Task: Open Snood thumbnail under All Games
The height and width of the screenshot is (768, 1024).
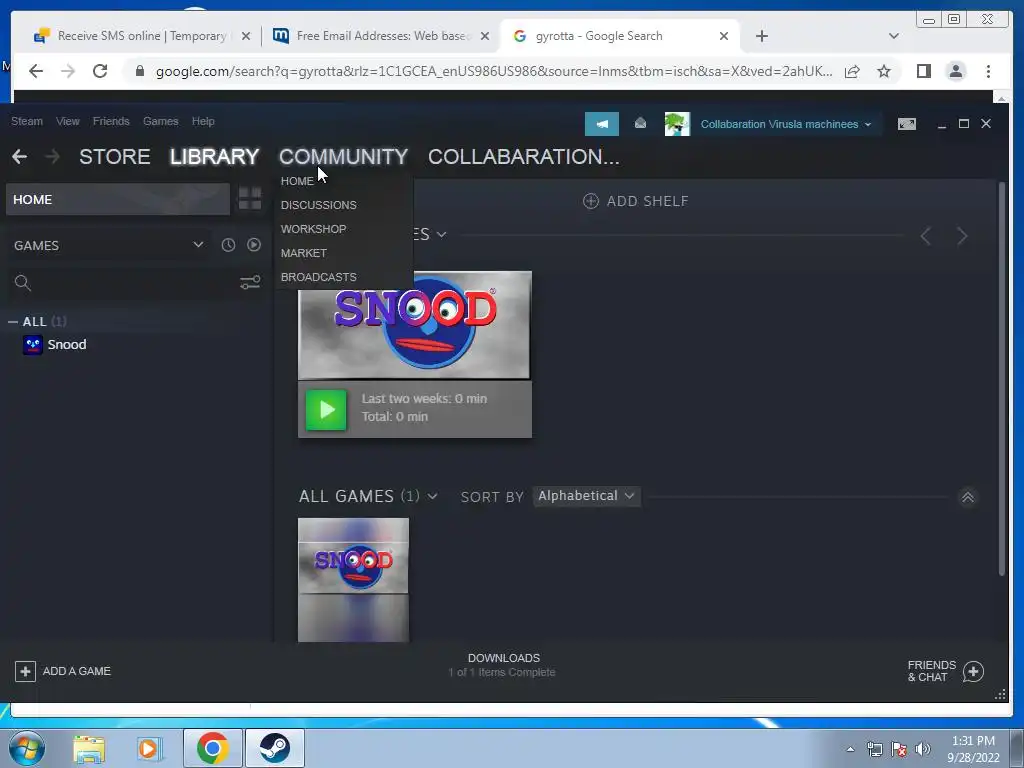Action: [x=353, y=580]
